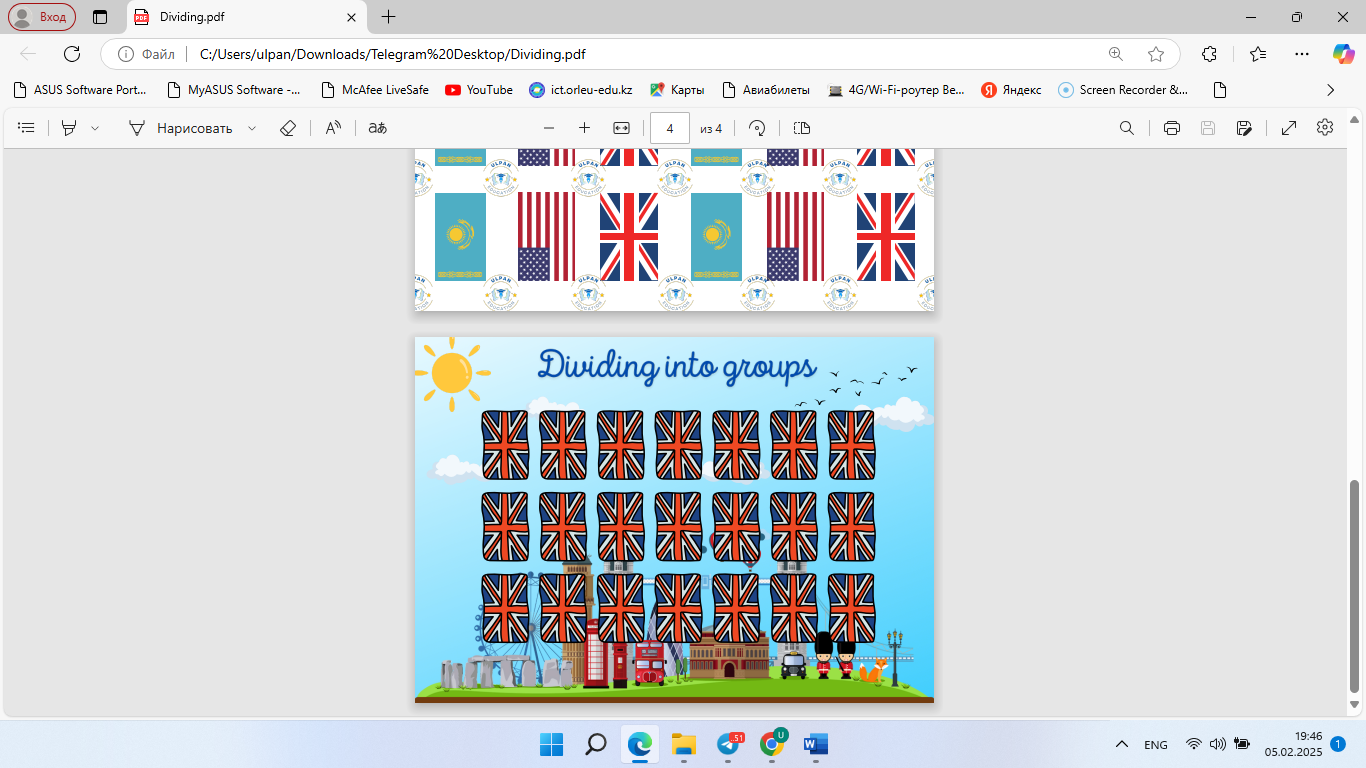This screenshot has width=1366, height=768.
Task: Click the page number field showing 4
Action: [670, 128]
